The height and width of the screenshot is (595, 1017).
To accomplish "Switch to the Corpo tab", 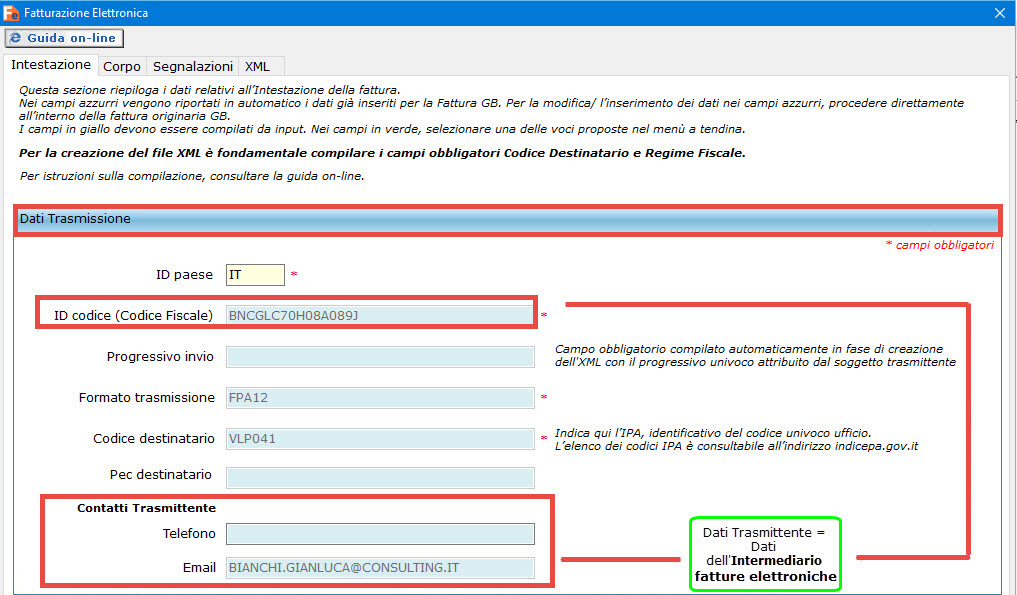I will pyautogui.click(x=122, y=66).
